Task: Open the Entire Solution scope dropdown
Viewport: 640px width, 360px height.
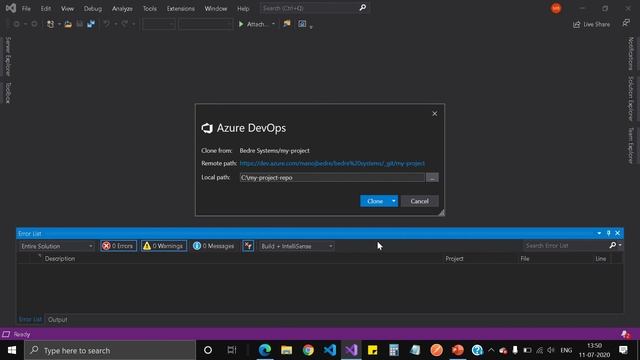Action: (x=57, y=246)
